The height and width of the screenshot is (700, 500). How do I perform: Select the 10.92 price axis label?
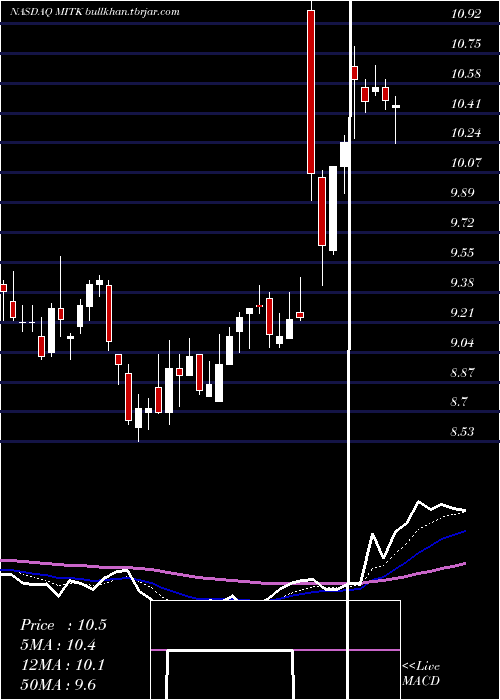466,14
